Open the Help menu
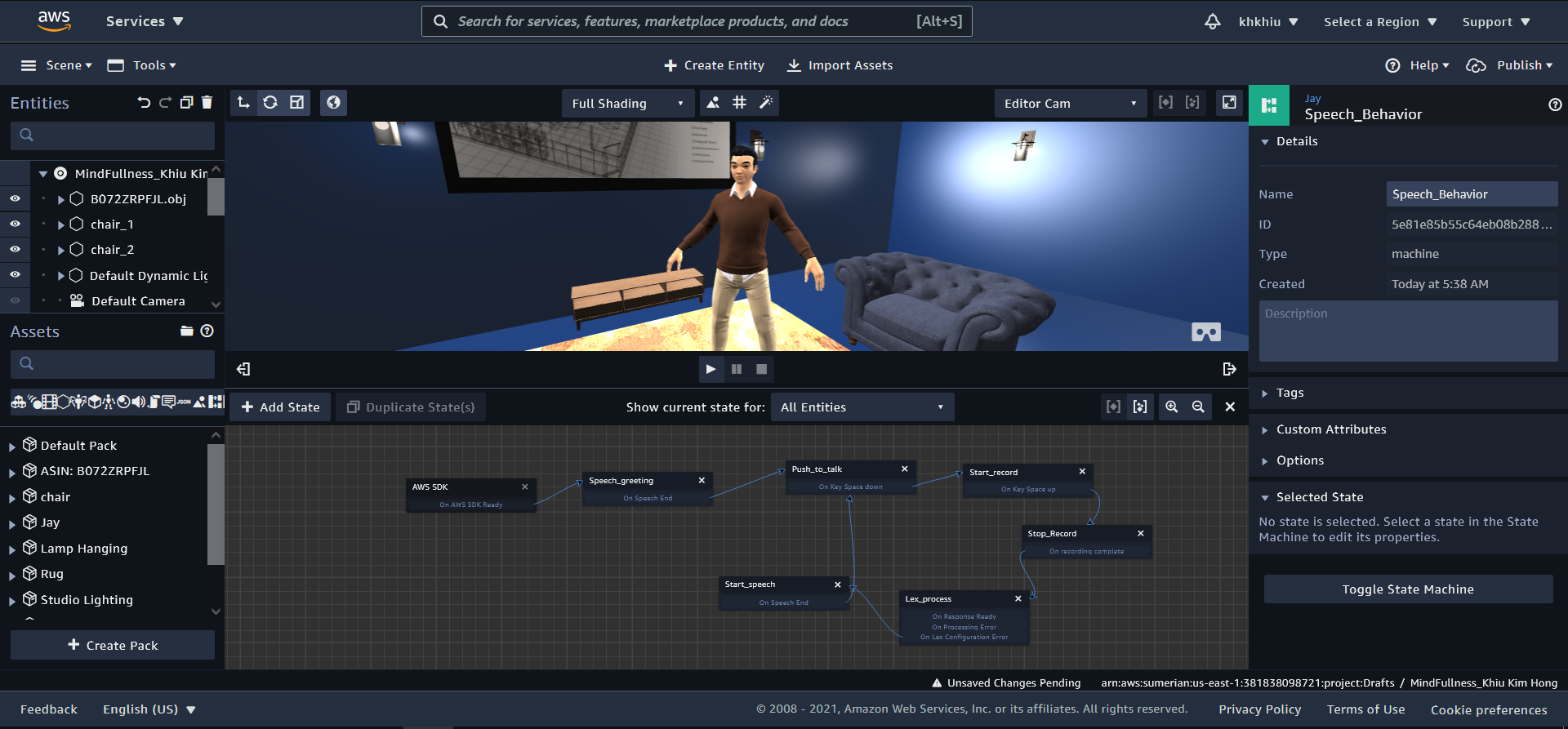The width and height of the screenshot is (1568, 729). point(1417,65)
